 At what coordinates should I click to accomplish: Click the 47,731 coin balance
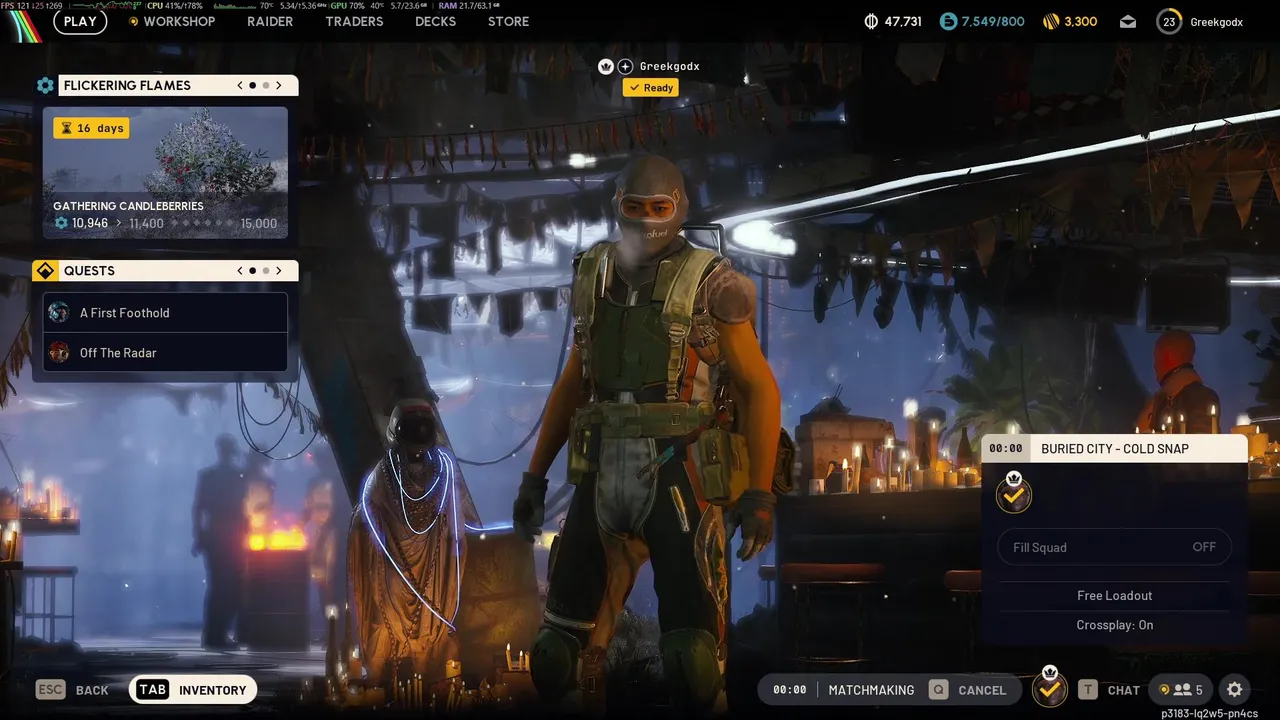point(903,21)
